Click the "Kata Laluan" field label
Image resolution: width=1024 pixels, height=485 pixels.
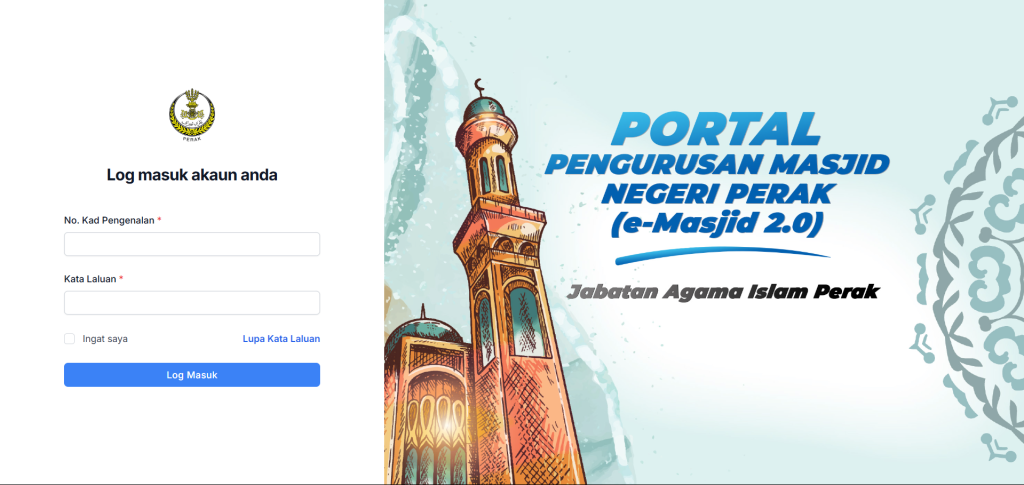pyautogui.click(x=90, y=279)
